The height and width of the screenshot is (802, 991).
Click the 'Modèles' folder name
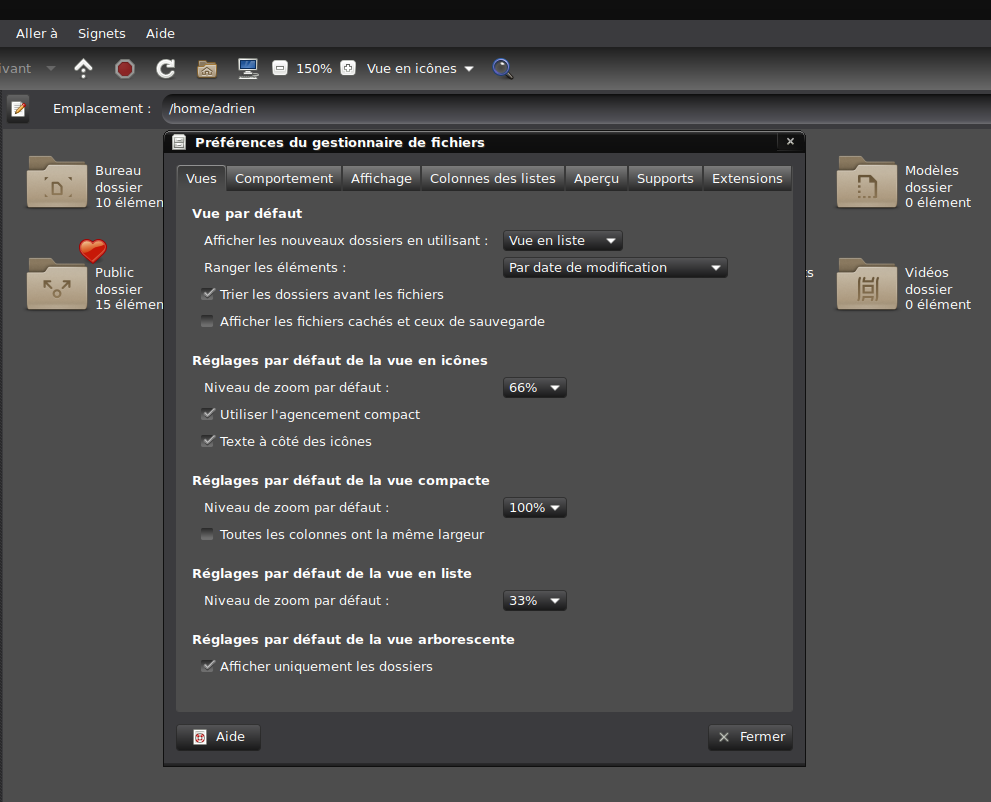(932, 171)
